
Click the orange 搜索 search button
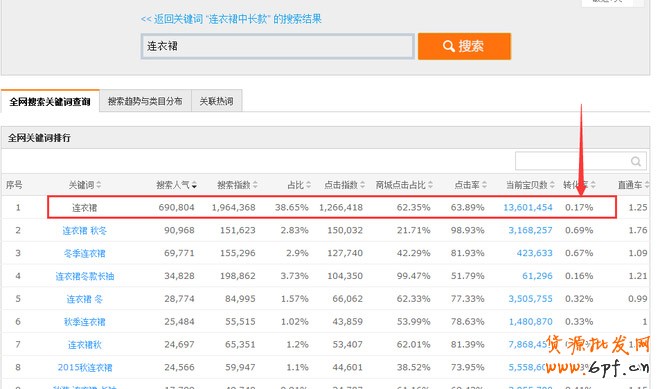464,46
